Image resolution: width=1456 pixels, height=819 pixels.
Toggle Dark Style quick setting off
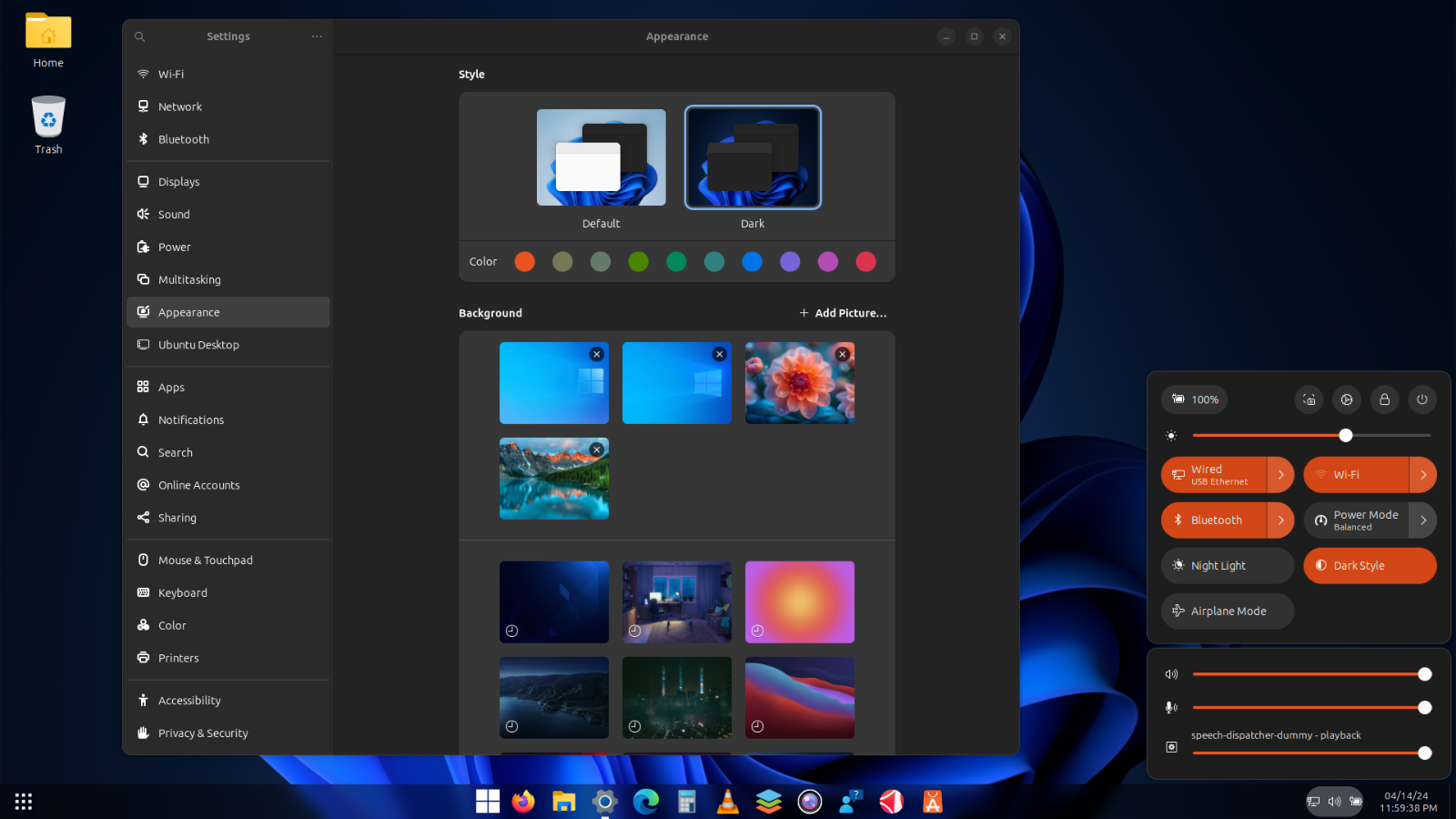(x=1370, y=566)
